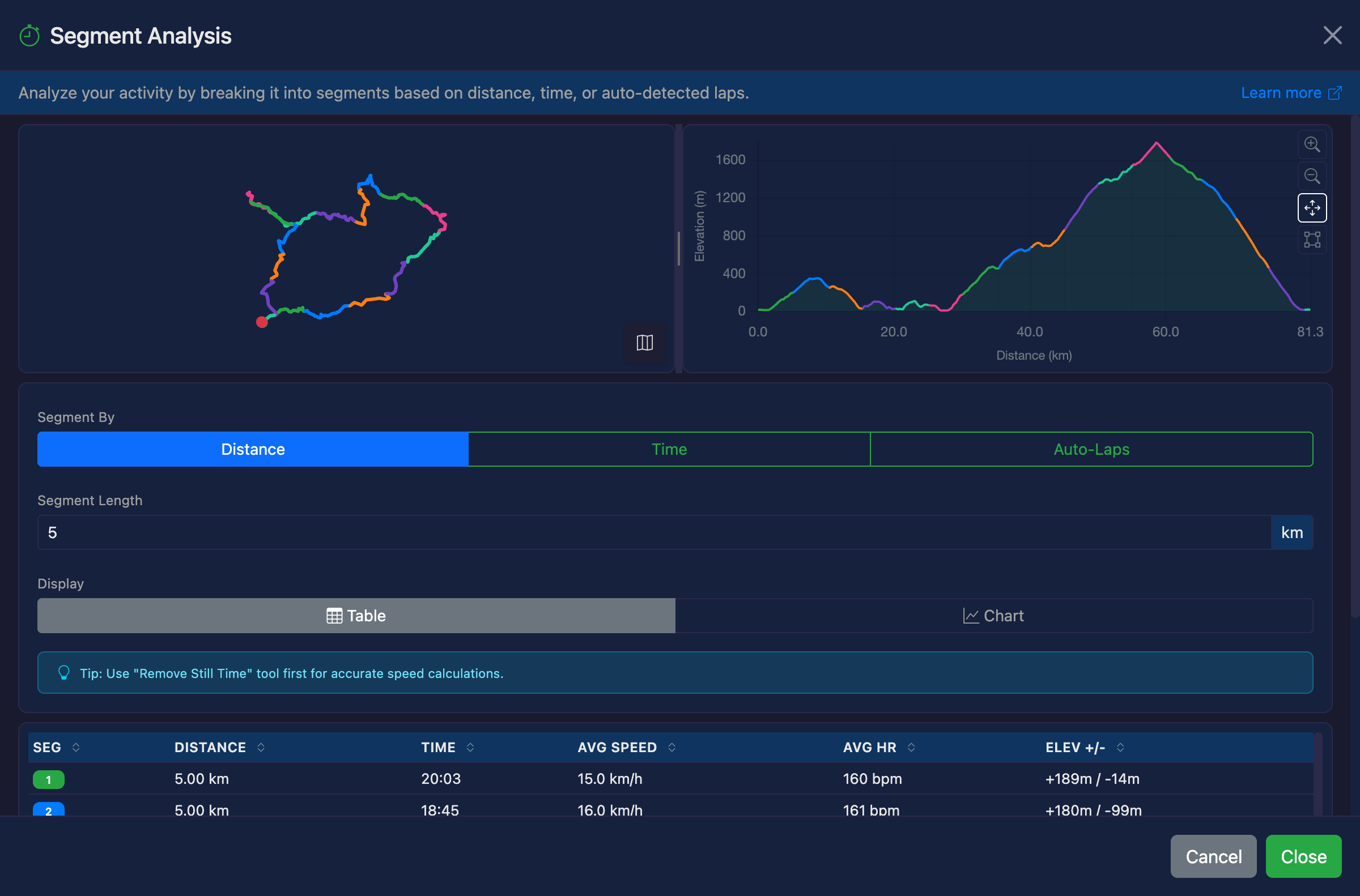1360x896 pixels.
Task: Click the lightbulb tip icon
Action: pos(64,673)
